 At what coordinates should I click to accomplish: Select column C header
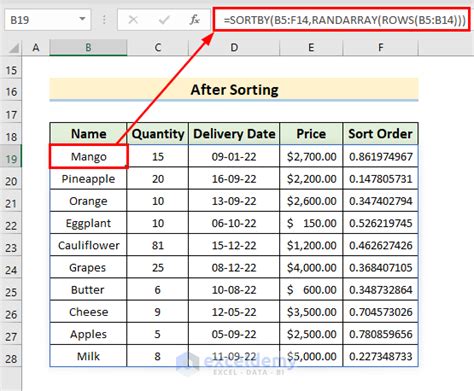158,48
